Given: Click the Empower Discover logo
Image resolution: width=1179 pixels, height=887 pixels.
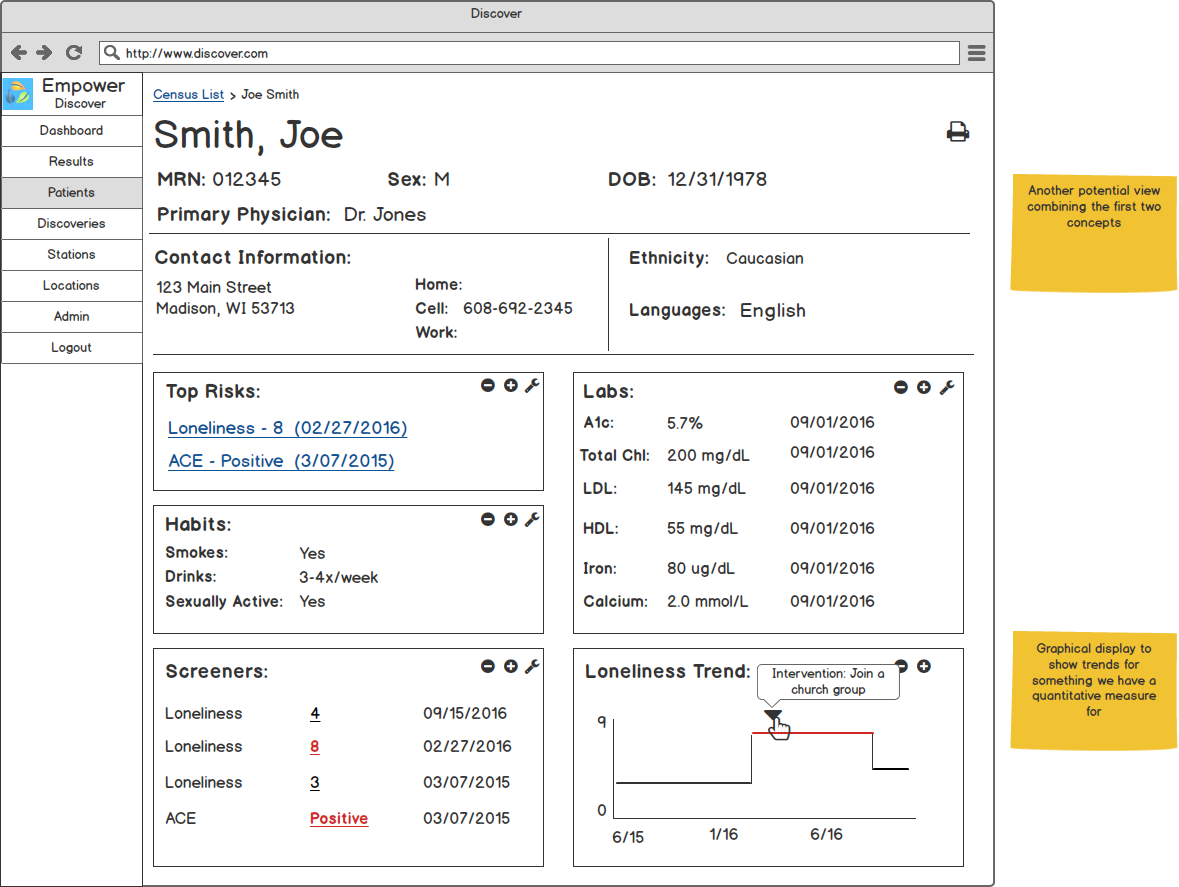Looking at the screenshot, I should pos(17,94).
